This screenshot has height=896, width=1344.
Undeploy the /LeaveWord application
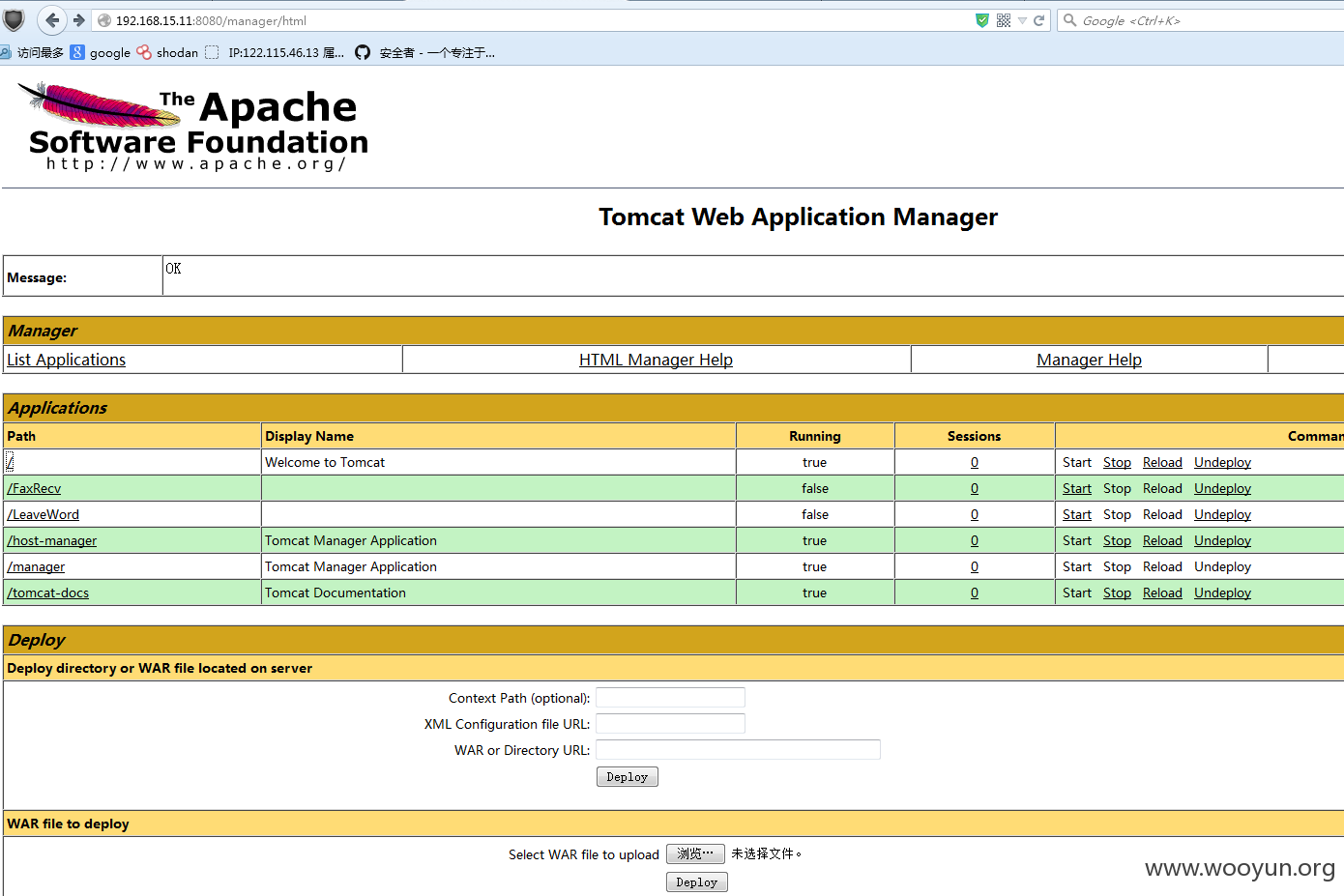1222,514
